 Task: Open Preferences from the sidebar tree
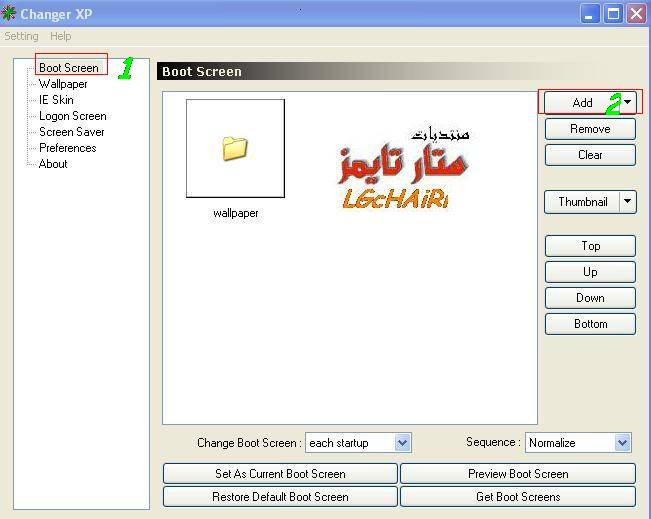68,148
